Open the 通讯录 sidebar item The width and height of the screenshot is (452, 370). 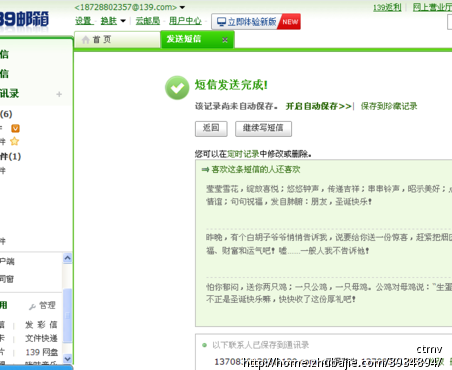(10, 94)
